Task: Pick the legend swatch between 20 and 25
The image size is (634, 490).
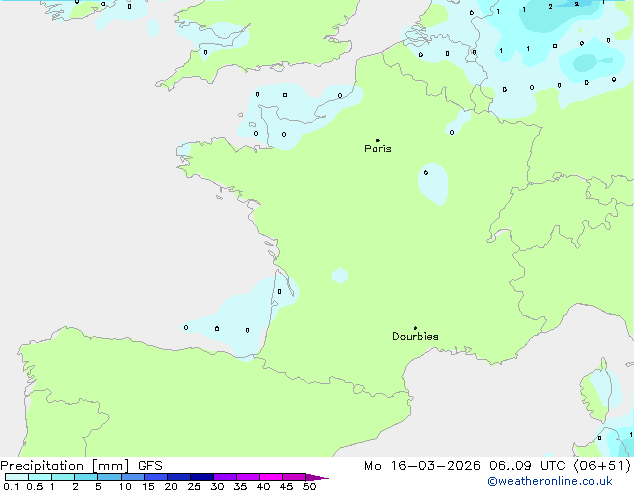Action: [x=179, y=477]
